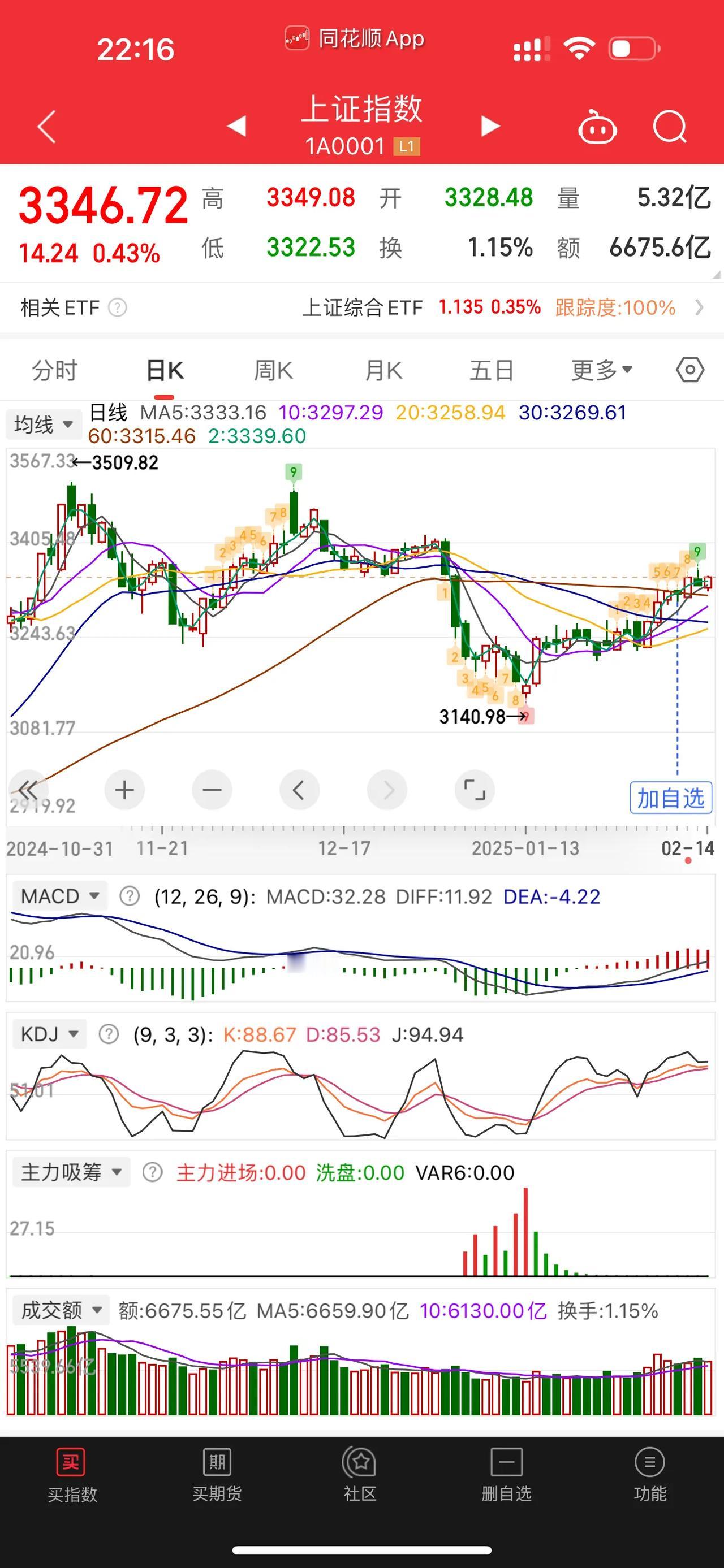
Task: Open the MACD indicator dropdown
Action: pos(60,896)
